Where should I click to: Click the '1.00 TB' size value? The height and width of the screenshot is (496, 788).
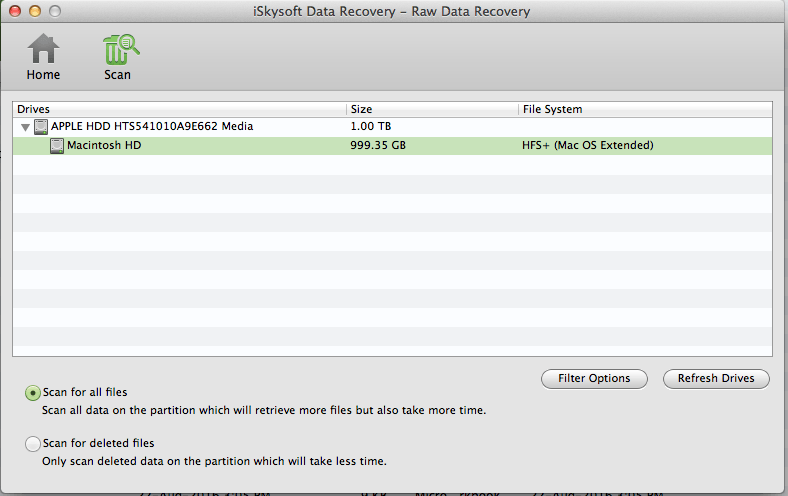pos(370,126)
